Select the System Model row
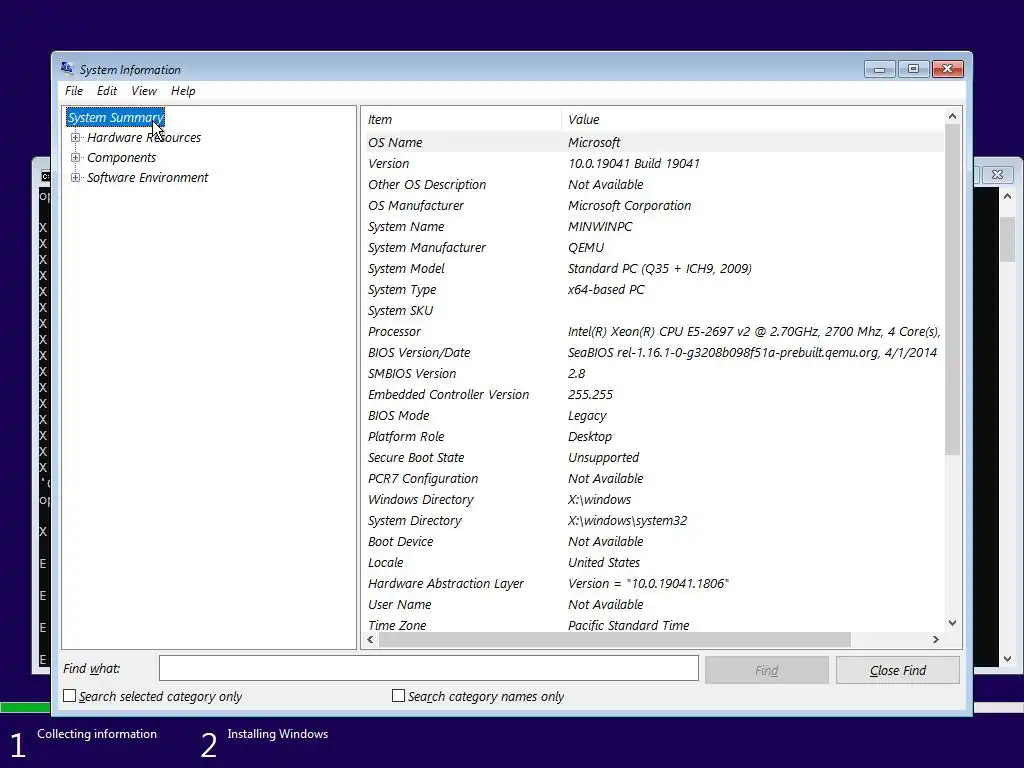The image size is (1024, 768). point(652,268)
